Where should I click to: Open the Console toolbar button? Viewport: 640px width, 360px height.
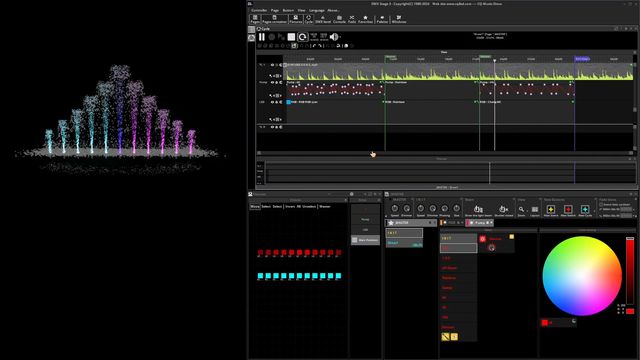pyautogui.click(x=339, y=19)
